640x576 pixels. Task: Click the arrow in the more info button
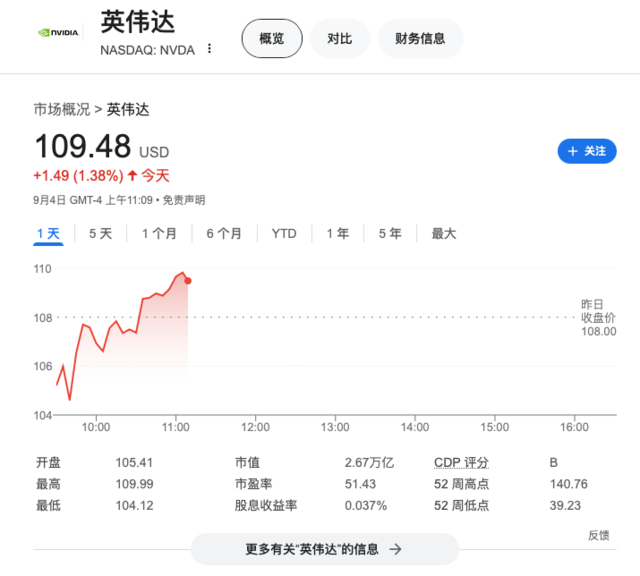tap(395, 549)
